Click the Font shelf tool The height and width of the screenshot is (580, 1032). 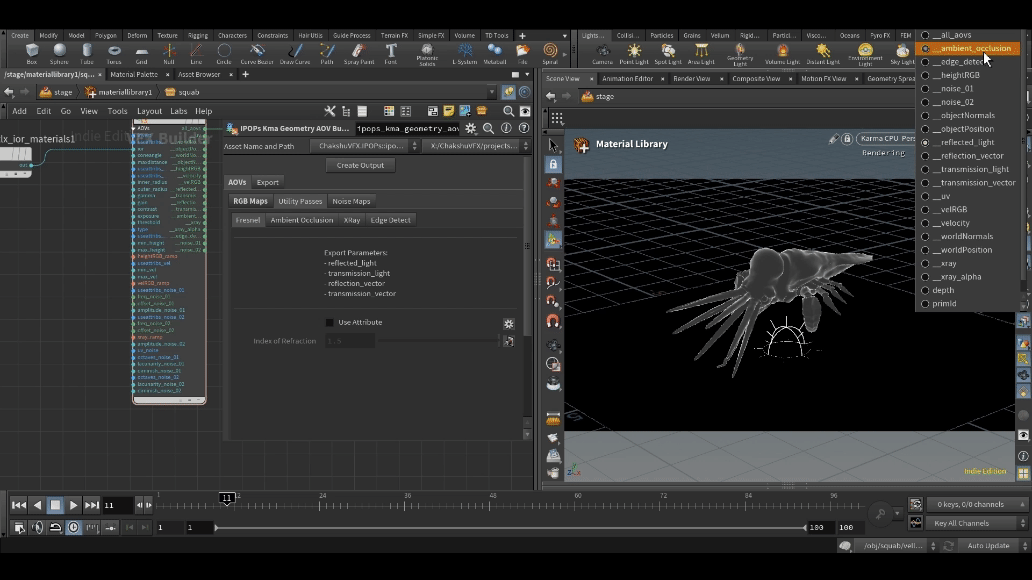(391, 53)
